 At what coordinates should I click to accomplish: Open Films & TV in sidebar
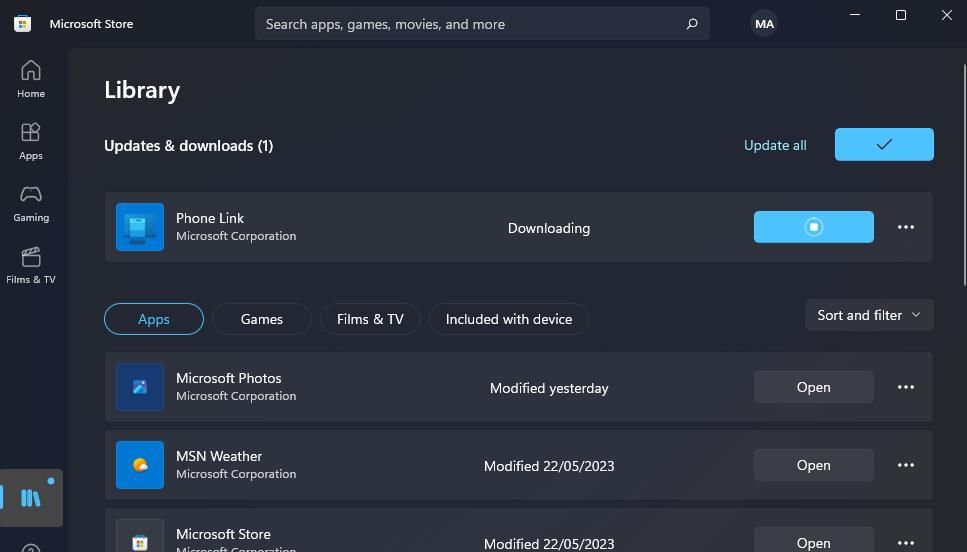click(x=31, y=264)
